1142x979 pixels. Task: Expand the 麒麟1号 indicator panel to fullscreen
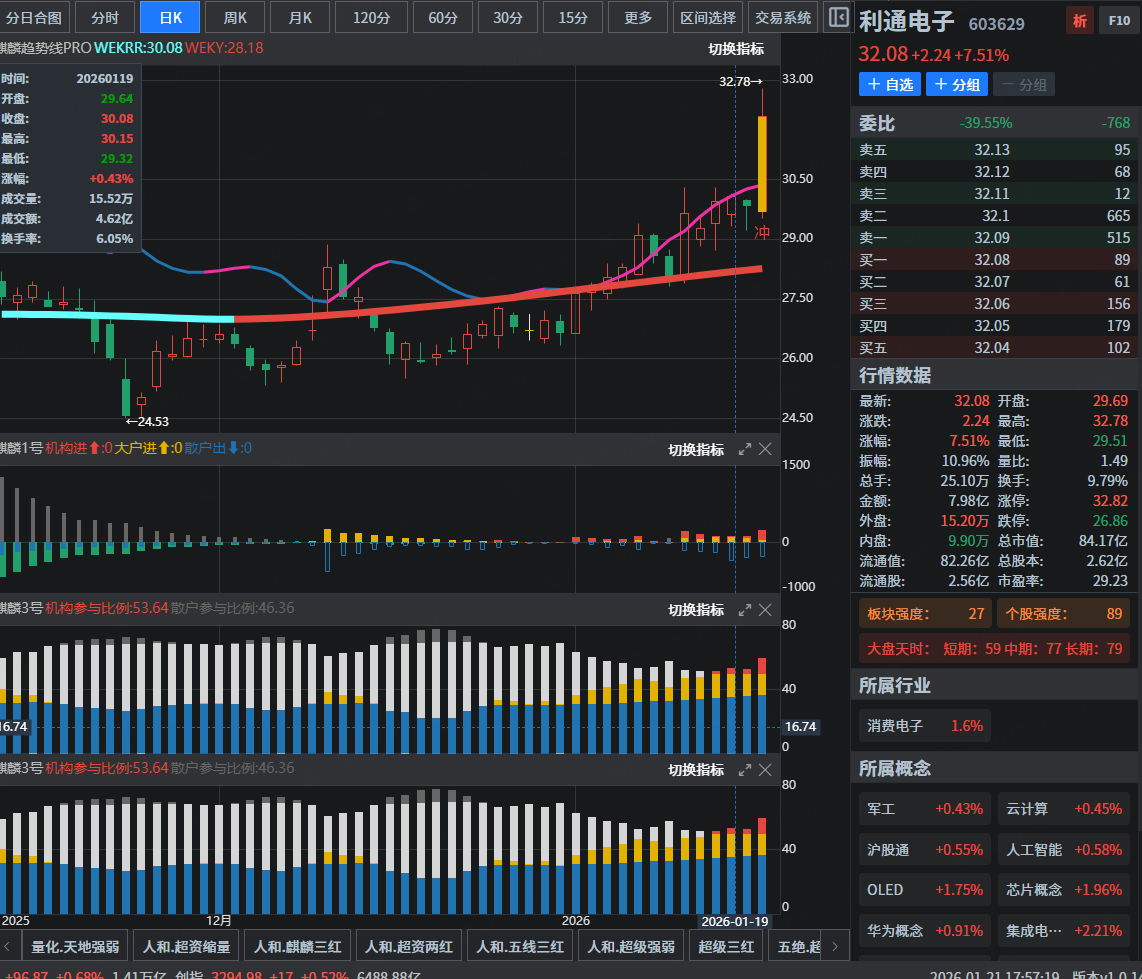pyautogui.click(x=745, y=450)
